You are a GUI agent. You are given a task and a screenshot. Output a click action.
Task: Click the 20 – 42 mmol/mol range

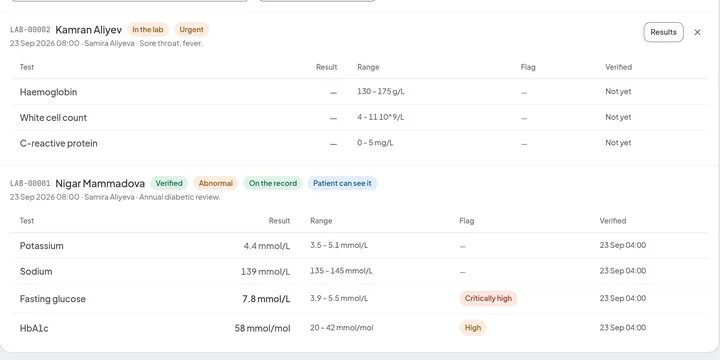(342, 328)
